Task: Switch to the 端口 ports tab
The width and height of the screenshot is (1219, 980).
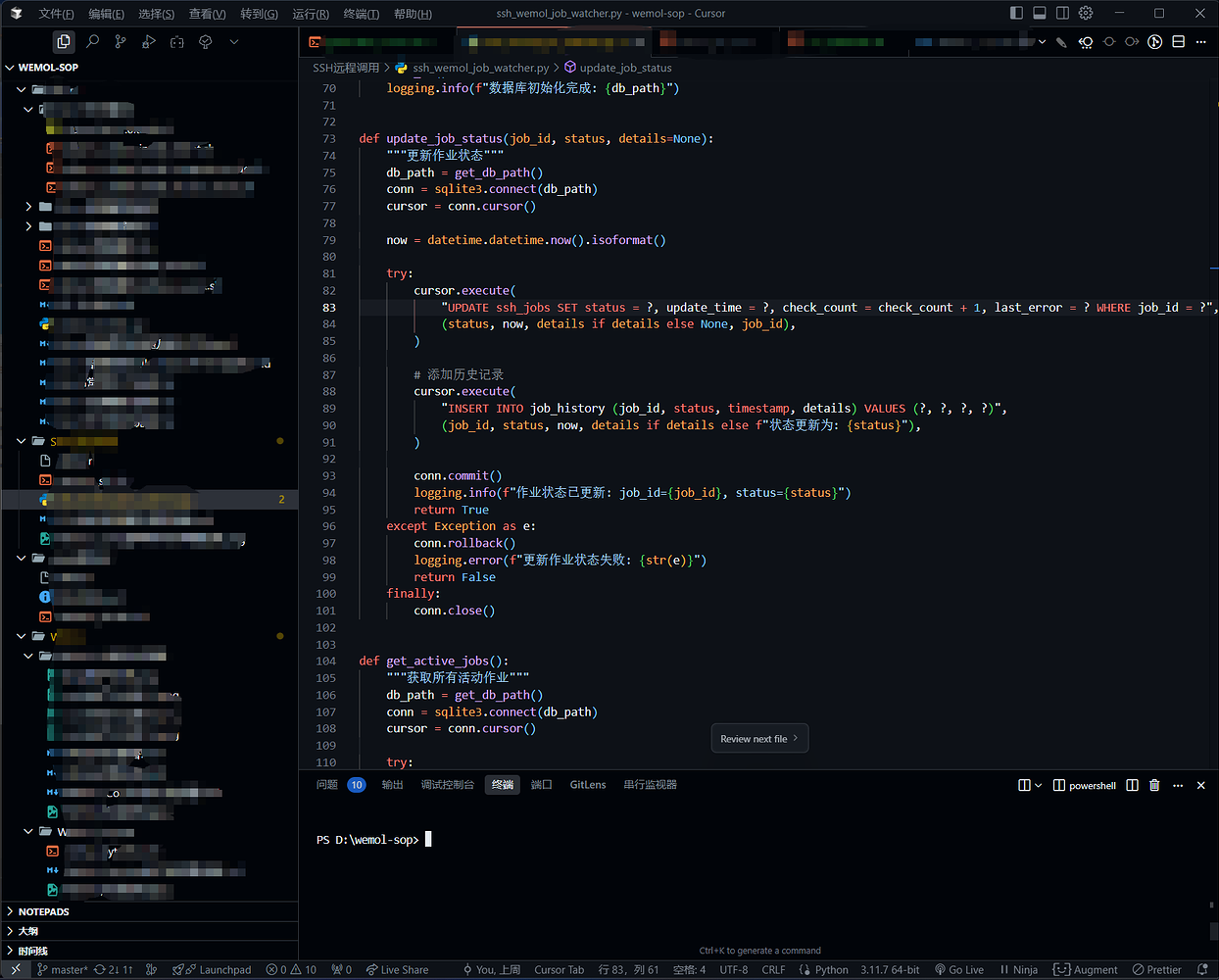Action: [542, 785]
